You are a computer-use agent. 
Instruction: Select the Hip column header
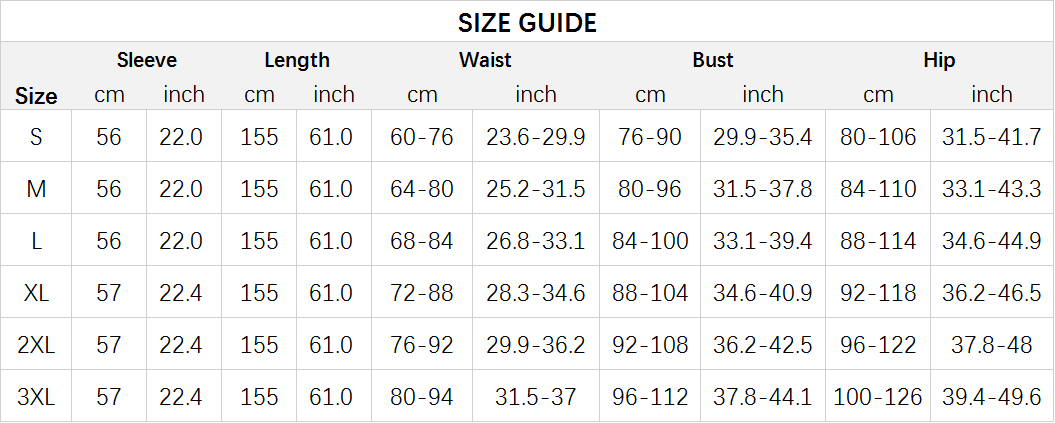pos(939,60)
